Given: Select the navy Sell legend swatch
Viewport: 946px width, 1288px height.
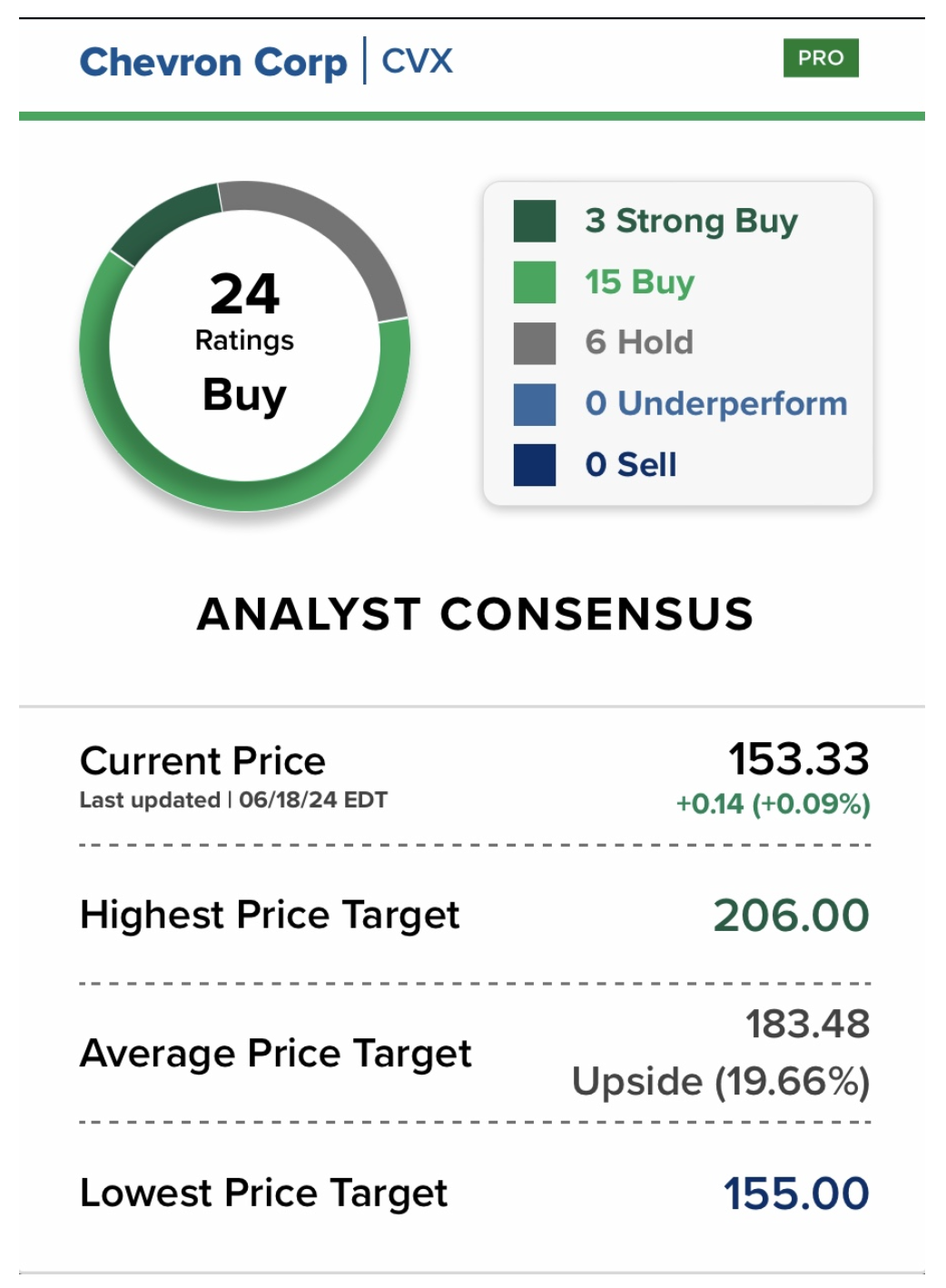Looking at the screenshot, I should (535, 465).
